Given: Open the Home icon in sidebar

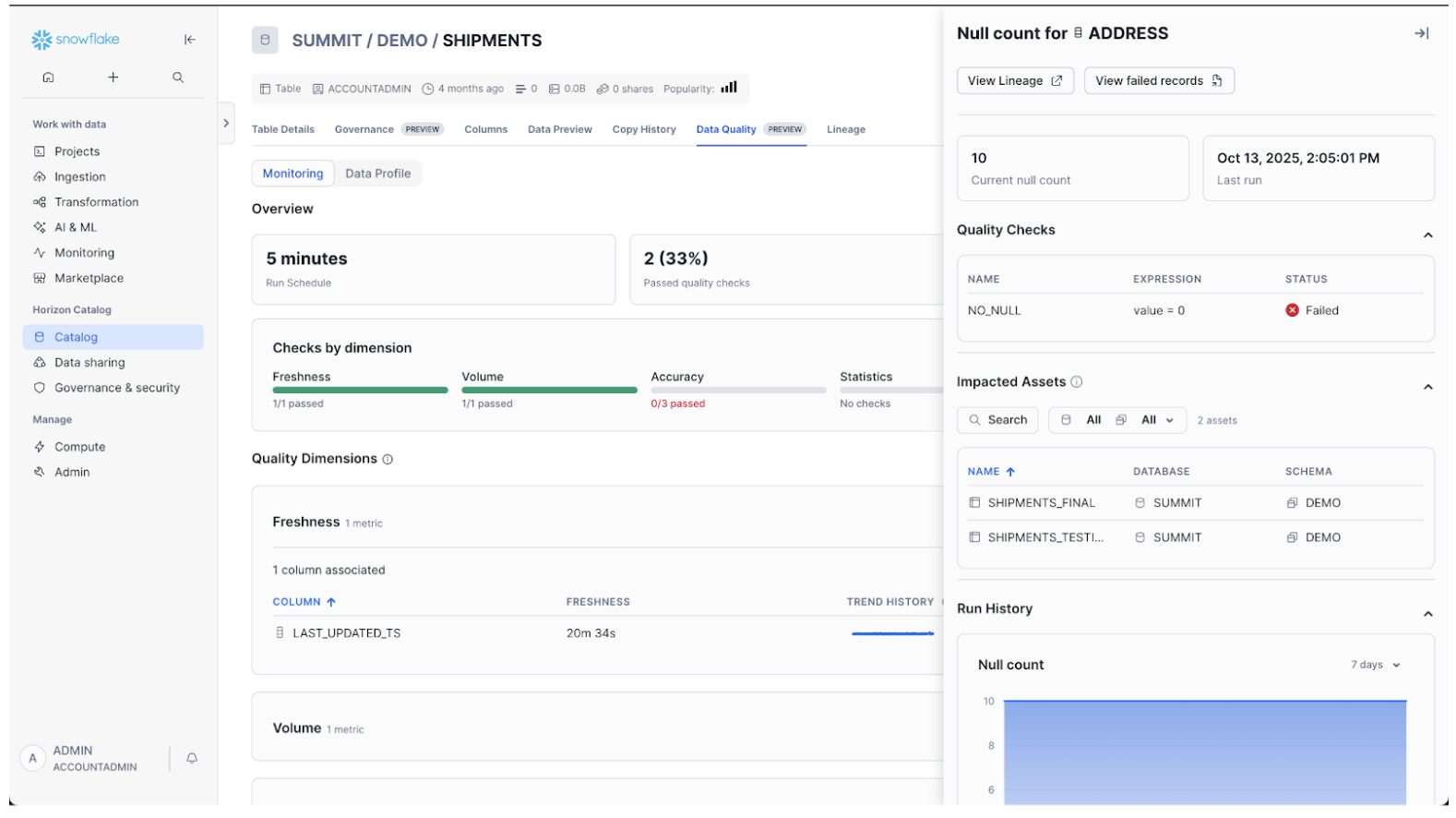Looking at the screenshot, I should coord(48,78).
